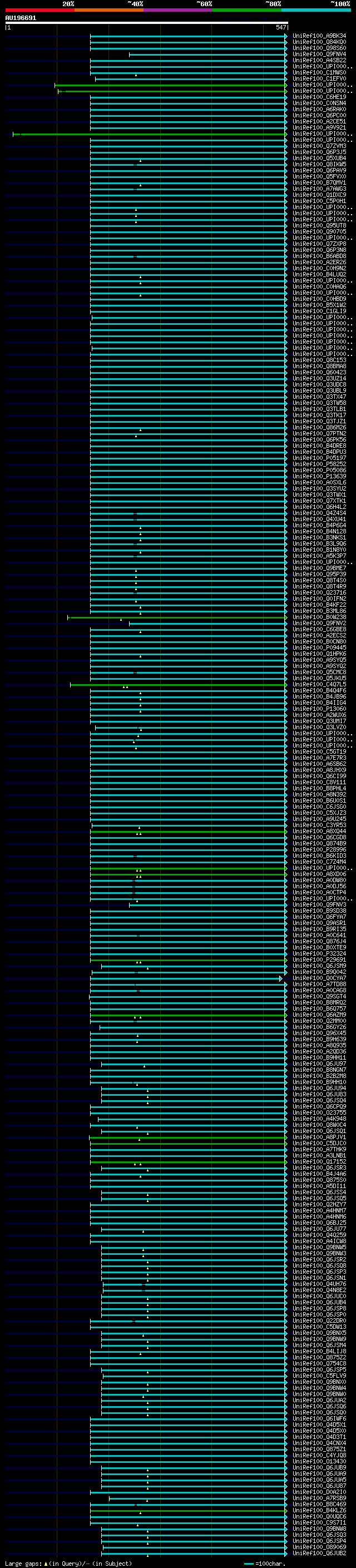Open hit UniRef100_Q6IWF6
Image resolution: width=356 pixels, height=1568 pixels.
pos(319,1418)
